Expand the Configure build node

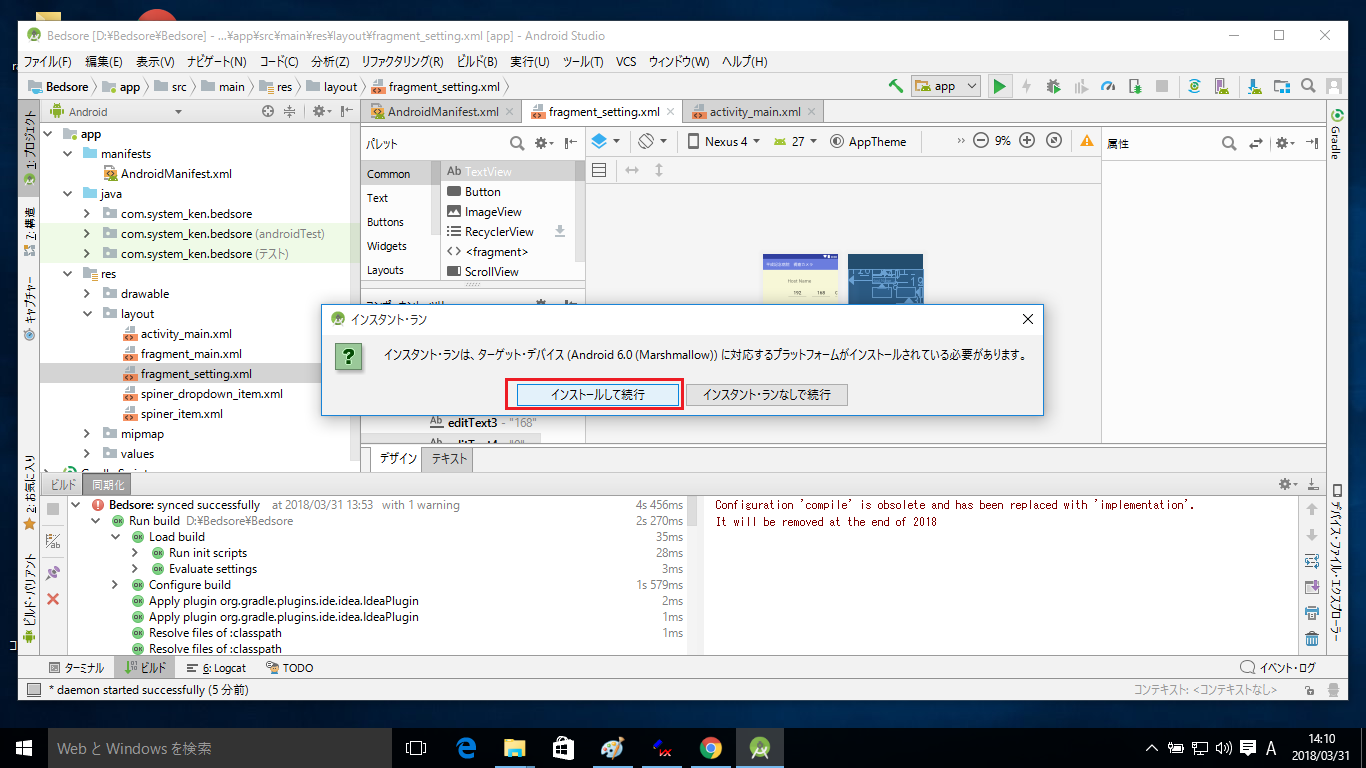pyautogui.click(x=115, y=584)
